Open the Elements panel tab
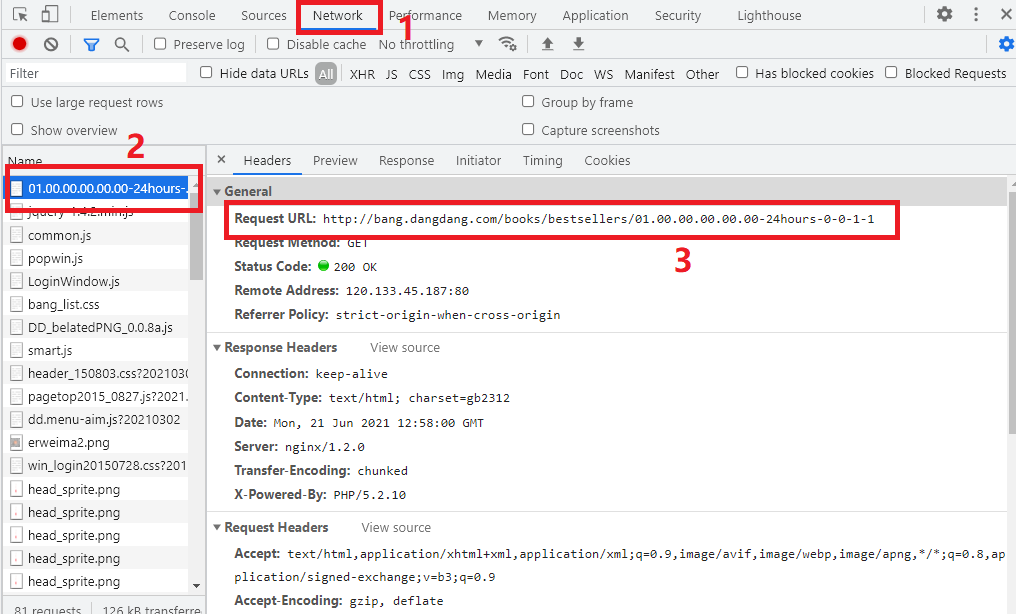Image resolution: width=1016 pixels, height=614 pixels. (x=117, y=16)
